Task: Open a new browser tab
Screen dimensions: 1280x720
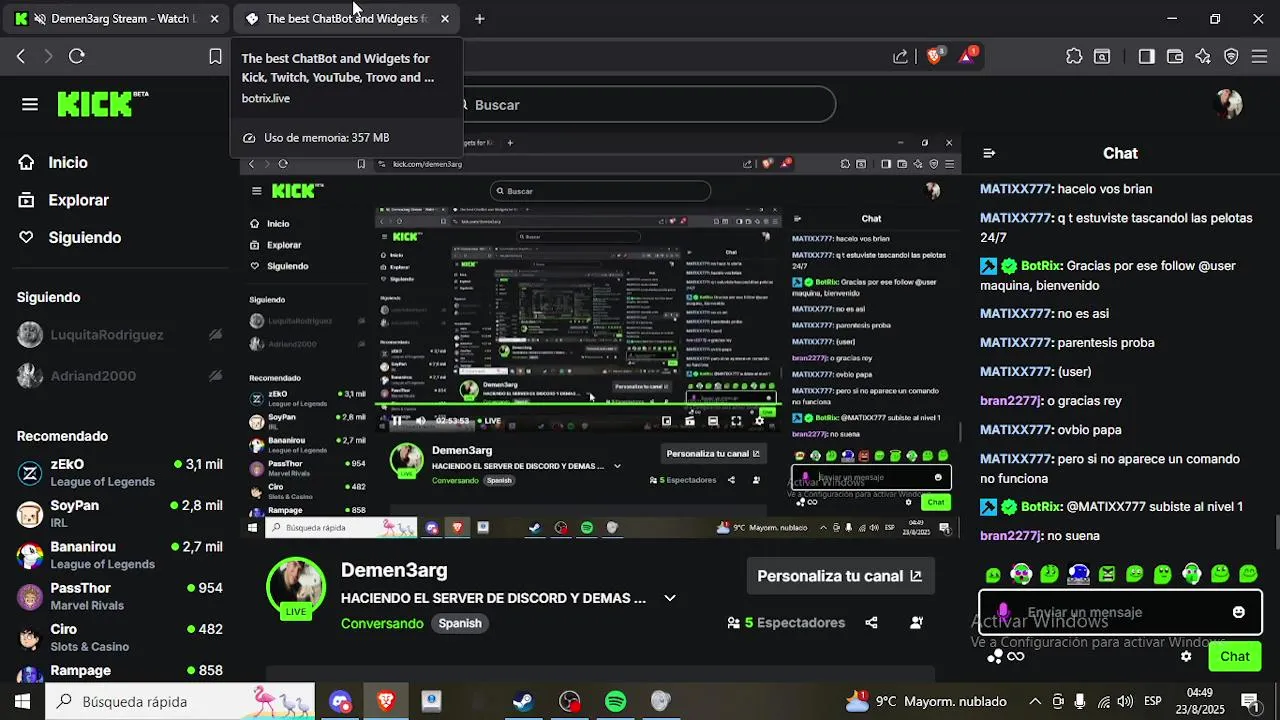Action: click(480, 18)
